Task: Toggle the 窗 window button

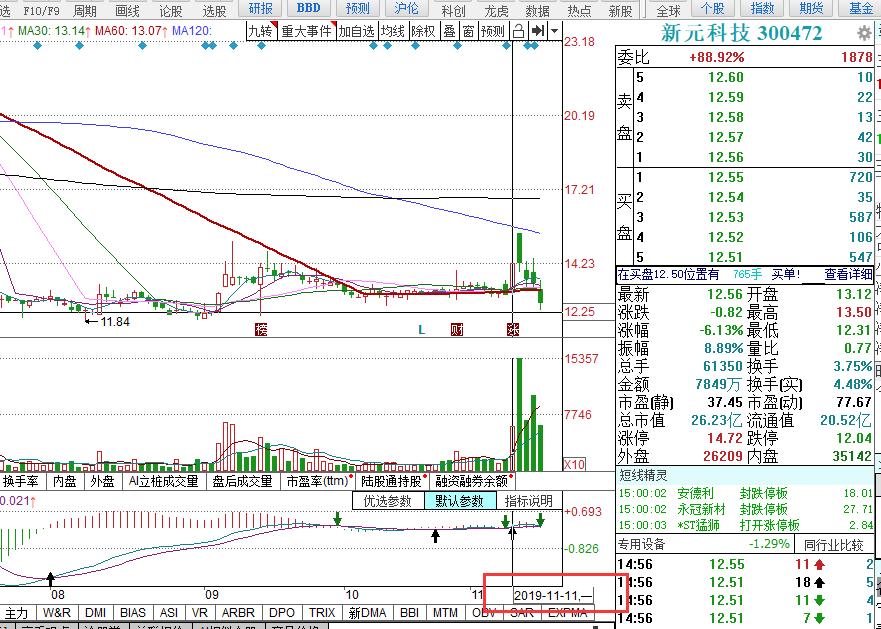Action: tap(468, 31)
